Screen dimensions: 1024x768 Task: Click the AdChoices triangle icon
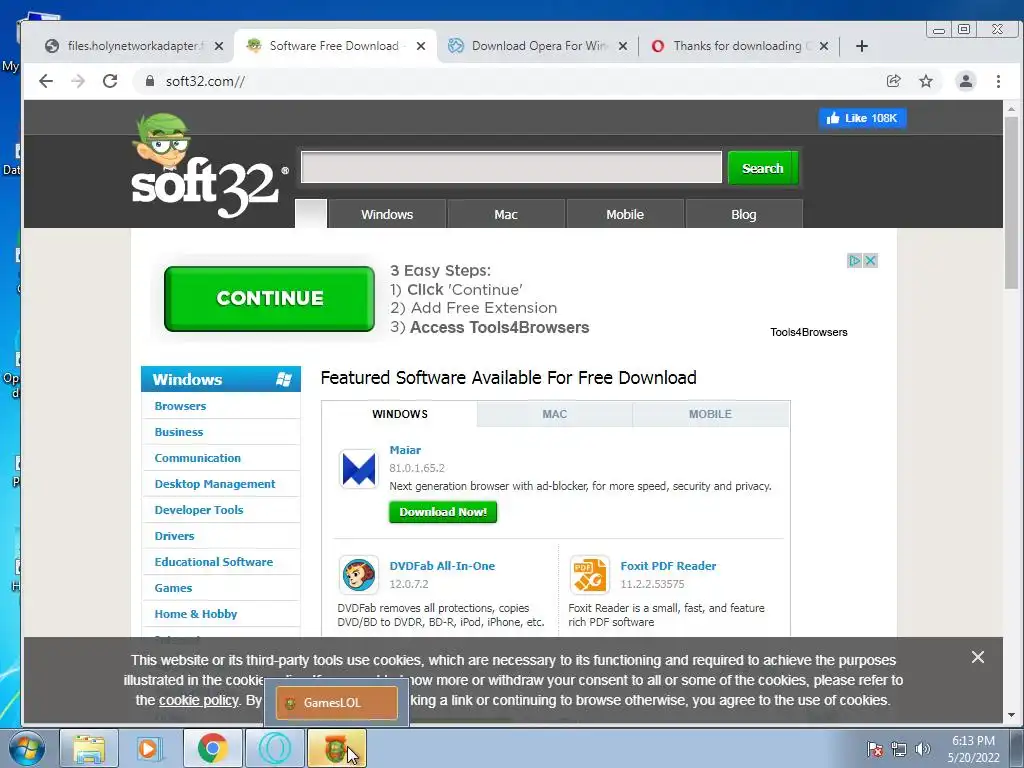coord(854,261)
